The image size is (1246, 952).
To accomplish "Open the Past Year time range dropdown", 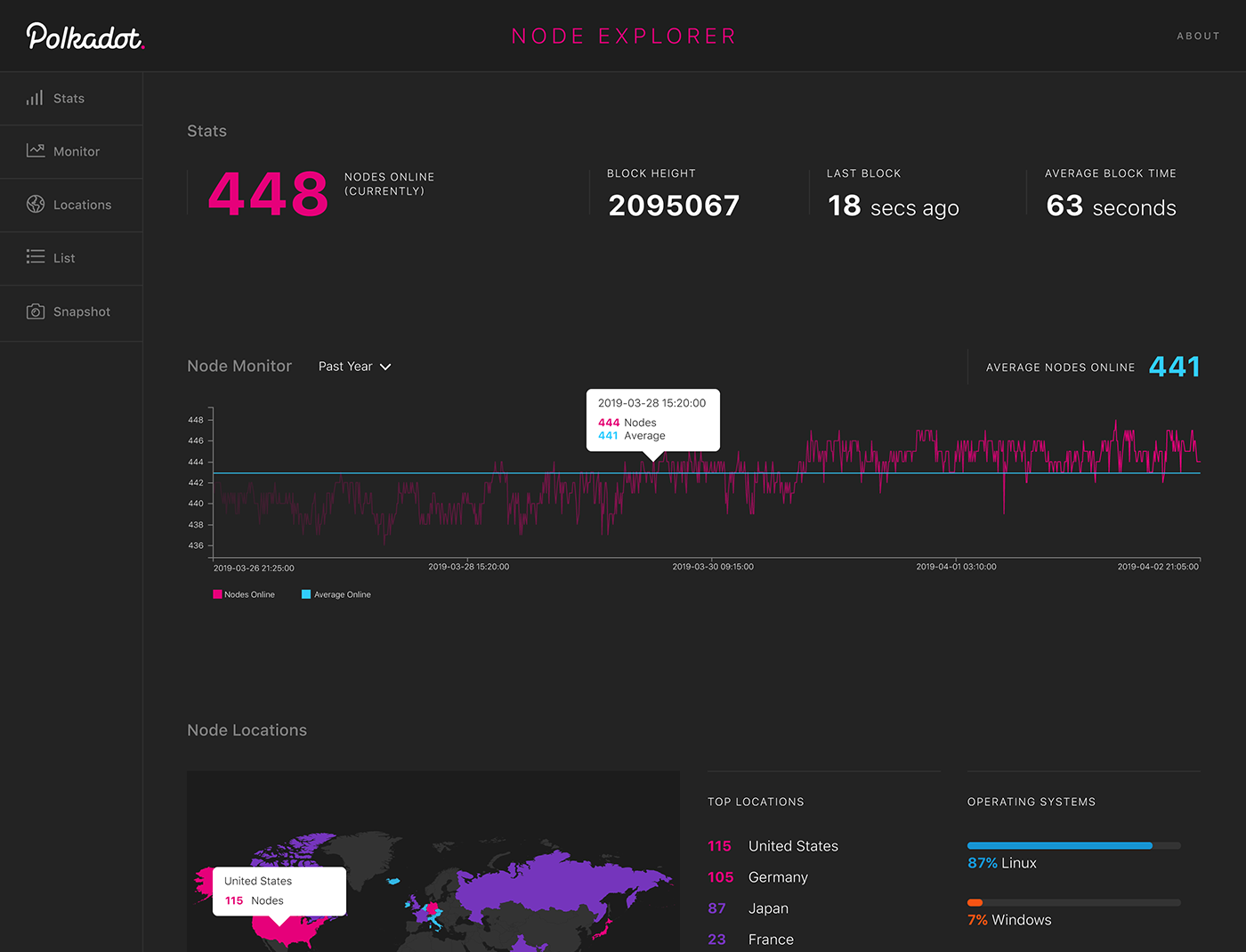I will (x=354, y=367).
